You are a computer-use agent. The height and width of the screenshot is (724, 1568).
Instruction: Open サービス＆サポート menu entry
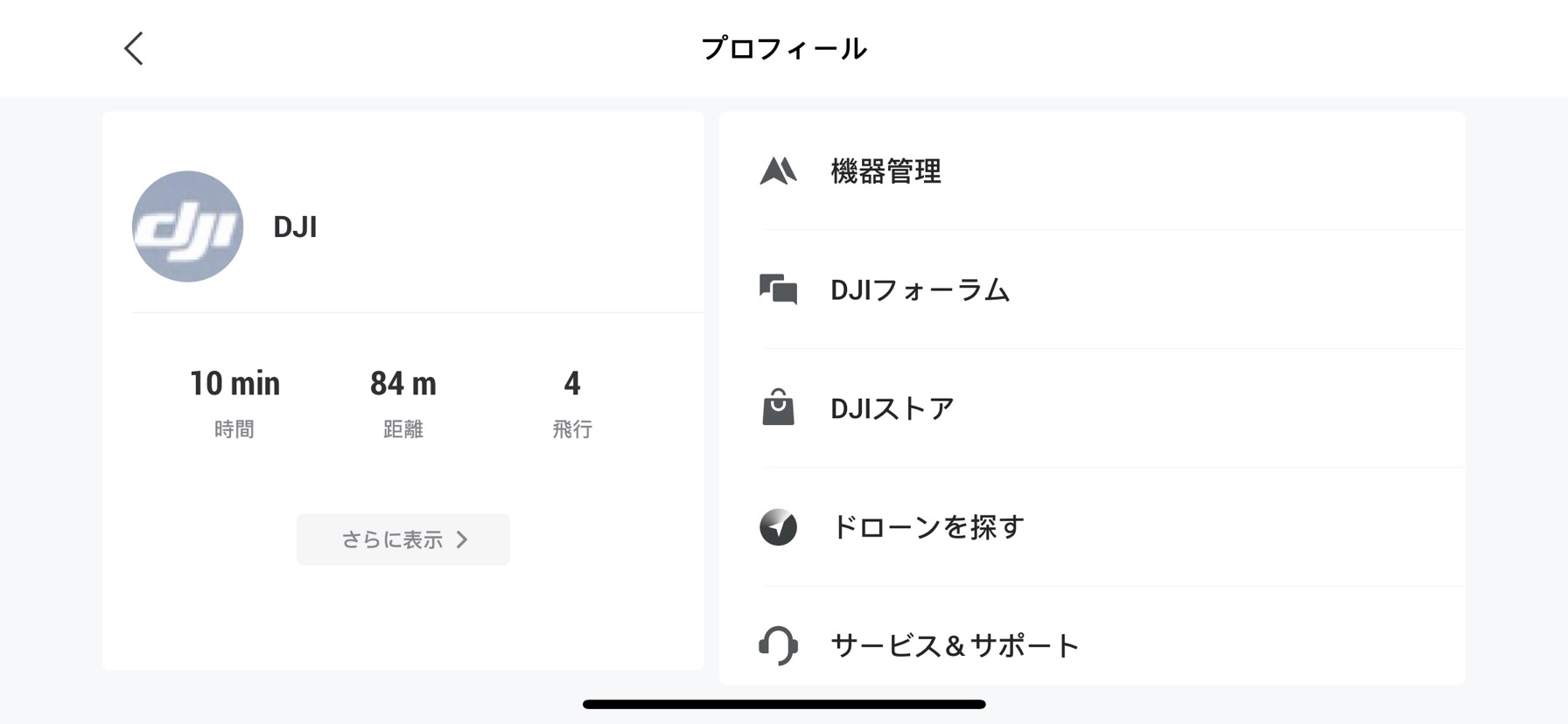[955, 645]
